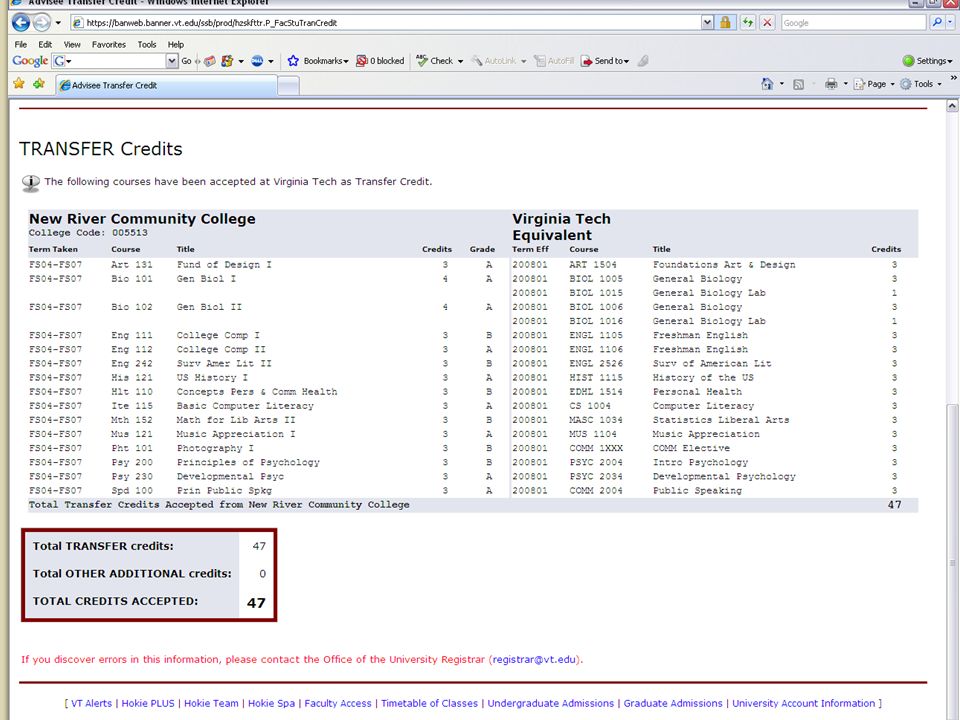Open the Graduate Admissions link

point(673,703)
